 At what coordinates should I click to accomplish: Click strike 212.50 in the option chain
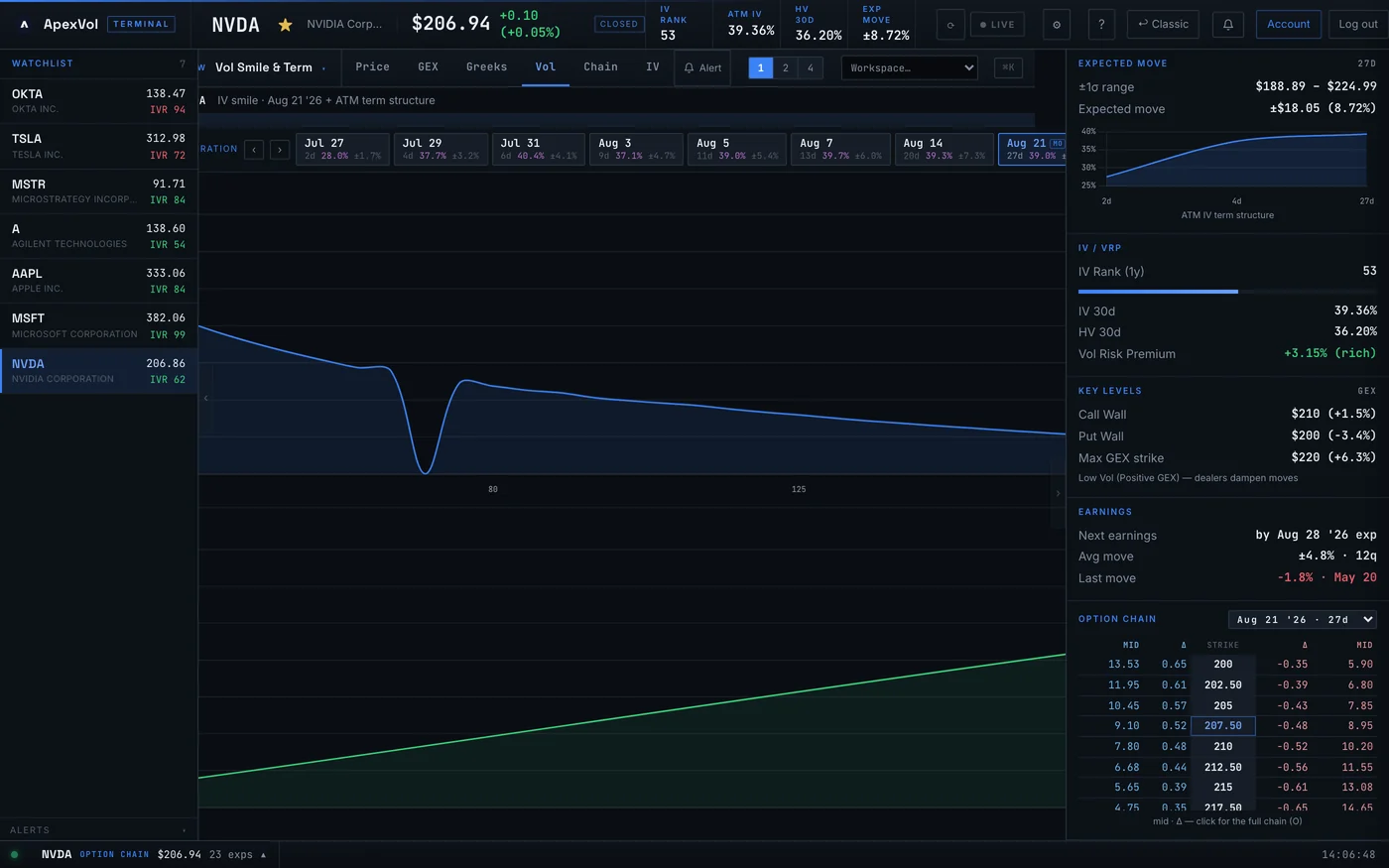coord(1222,767)
